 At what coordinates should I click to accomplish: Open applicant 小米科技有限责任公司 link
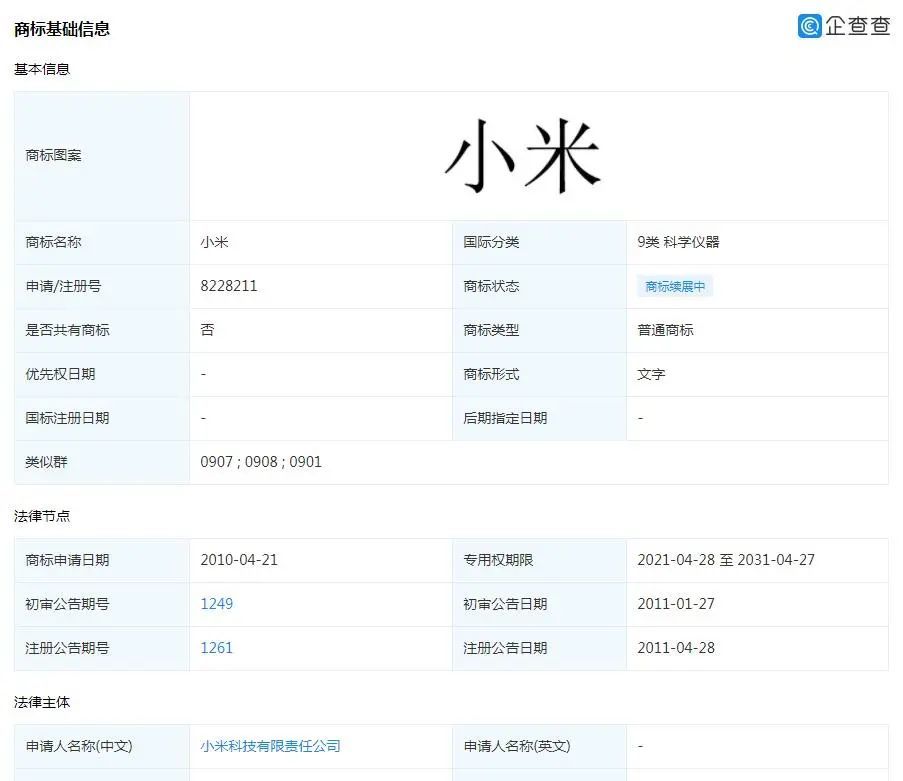(270, 746)
